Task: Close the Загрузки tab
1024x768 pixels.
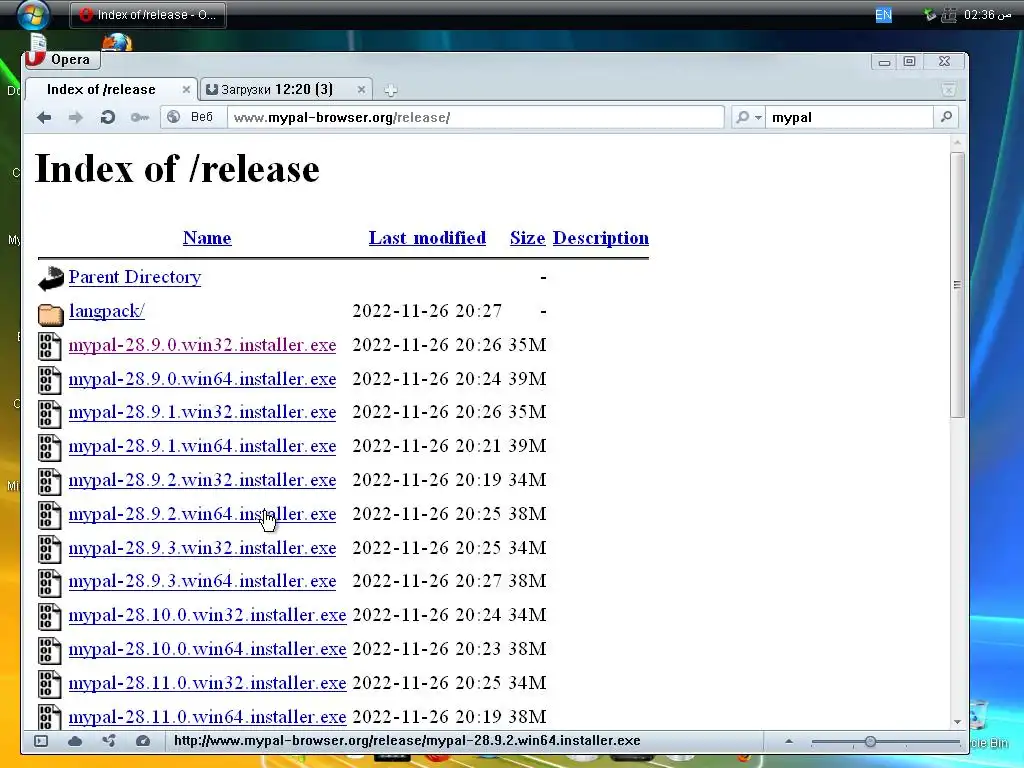Action: [x=361, y=89]
